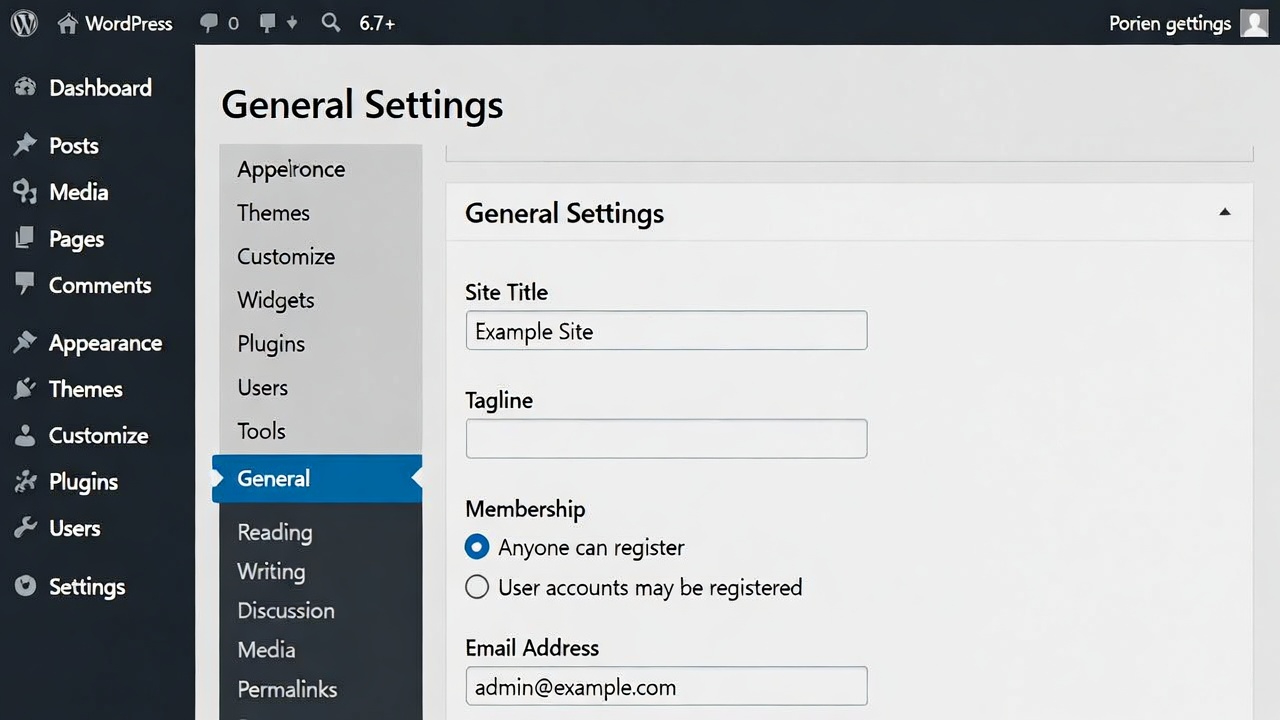Screen dimensions: 1280x720
Task: Click the Email Address input field
Action: tap(666, 687)
